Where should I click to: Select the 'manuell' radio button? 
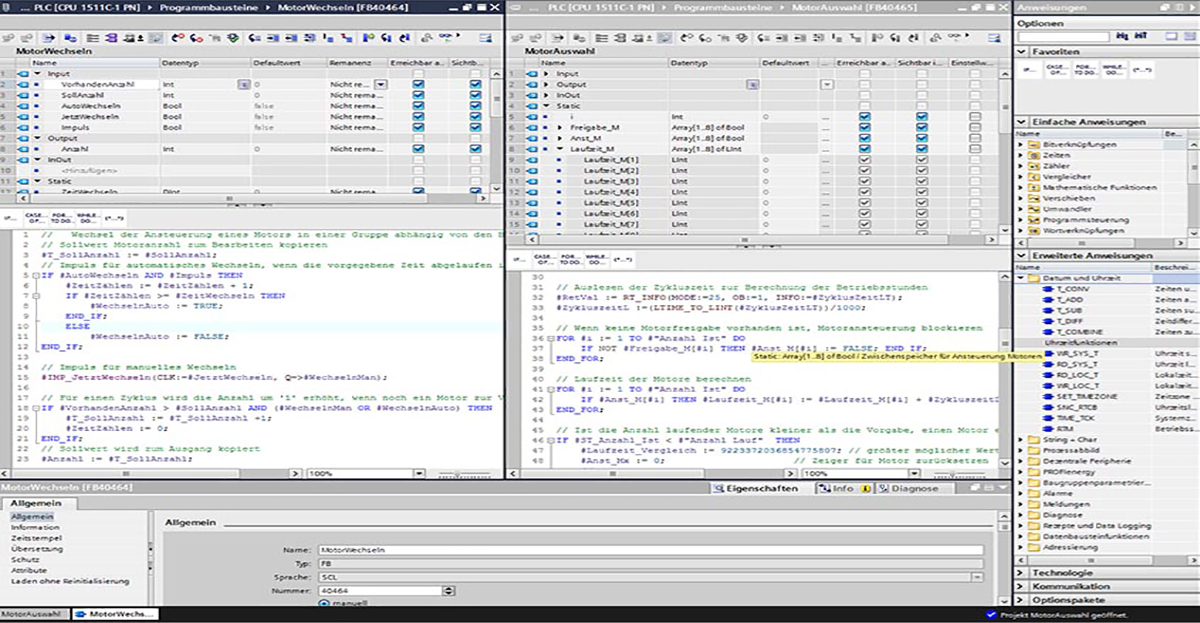coord(322,603)
